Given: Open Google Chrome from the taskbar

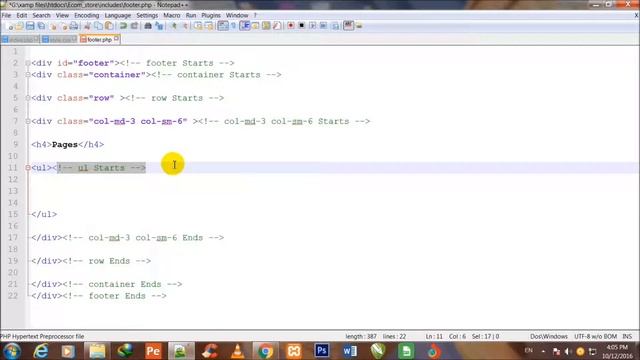Looking at the screenshot, I should click(265, 351).
